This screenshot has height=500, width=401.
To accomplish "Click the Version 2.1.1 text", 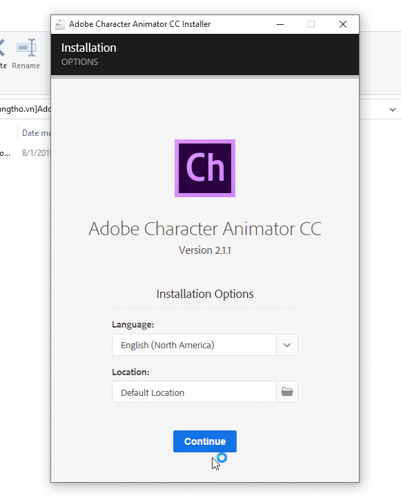I will [205, 250].
